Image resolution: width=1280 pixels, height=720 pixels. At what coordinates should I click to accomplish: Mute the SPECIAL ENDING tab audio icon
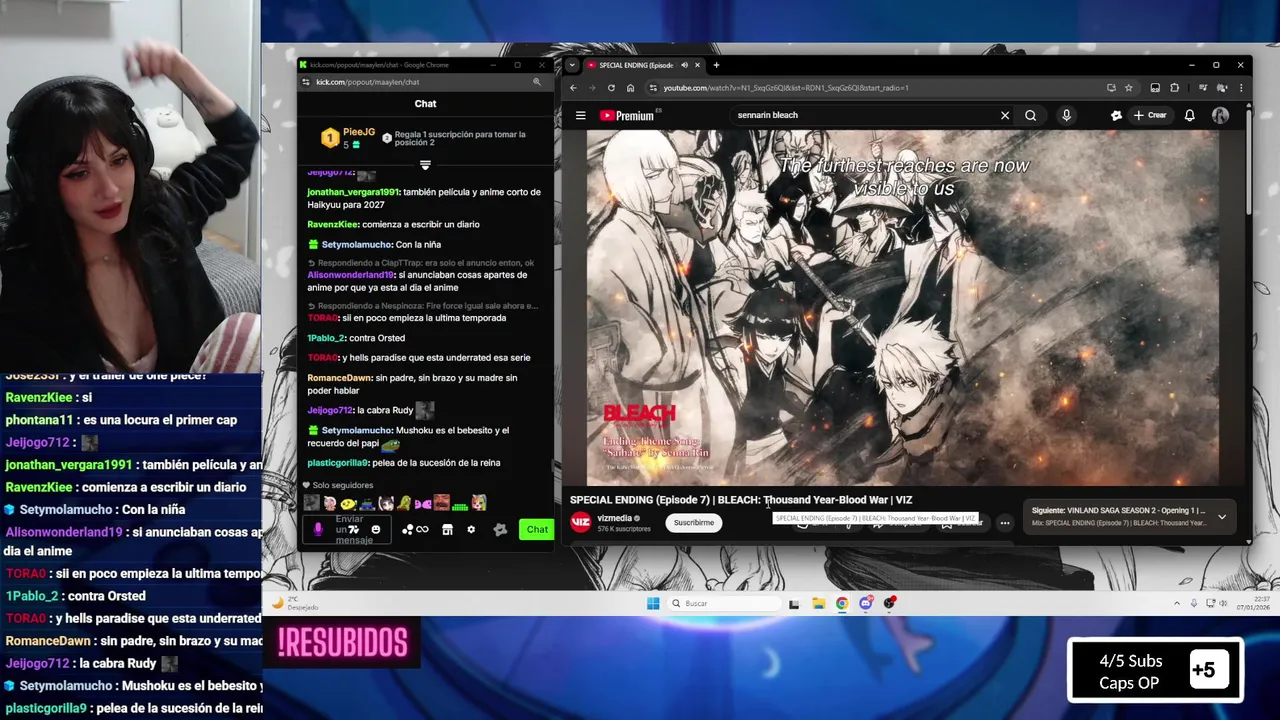(684, 65)
